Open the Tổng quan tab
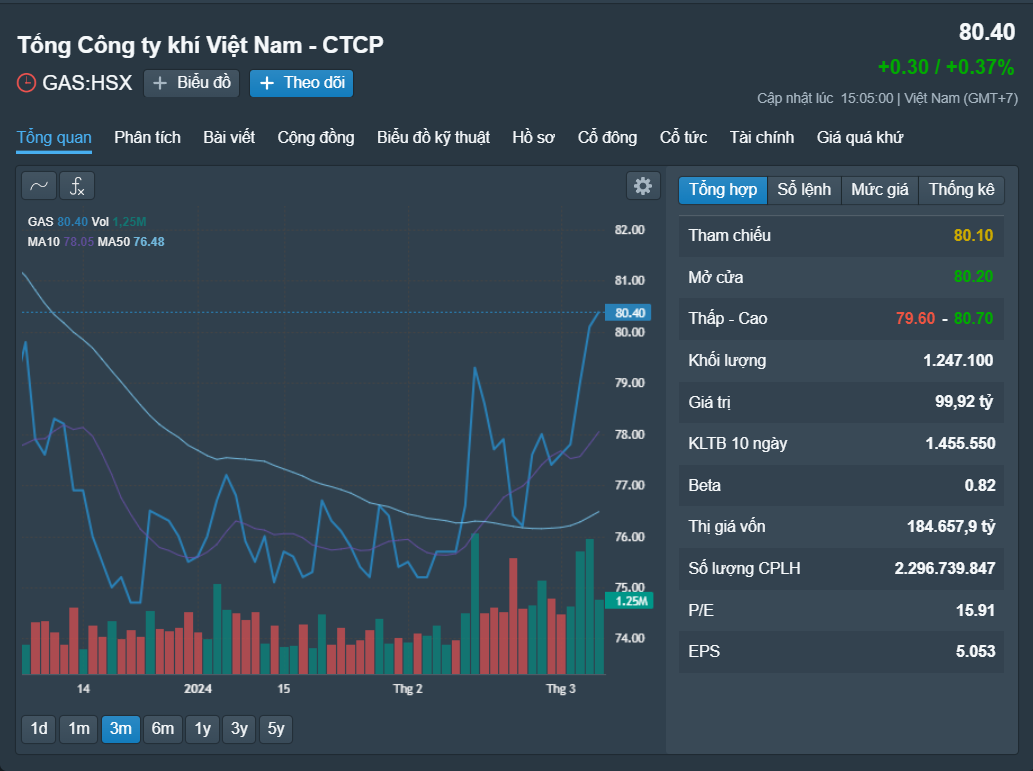This screenshot has height=771, width=1033. [54, 137]
